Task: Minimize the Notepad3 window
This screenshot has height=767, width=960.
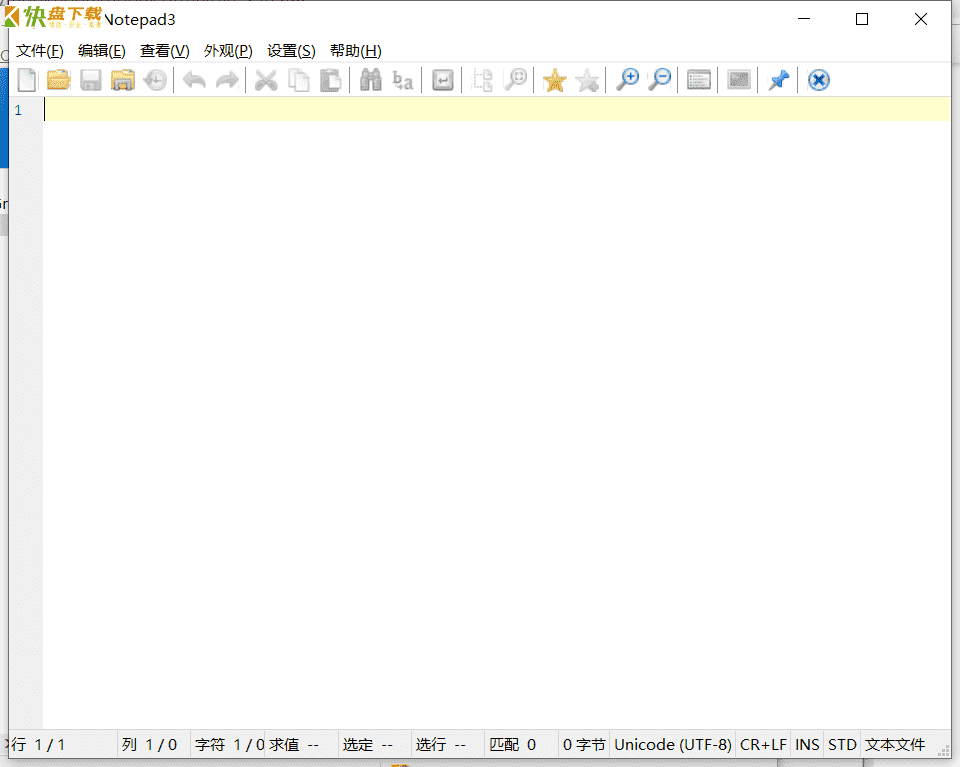Action: pos(804,19)
